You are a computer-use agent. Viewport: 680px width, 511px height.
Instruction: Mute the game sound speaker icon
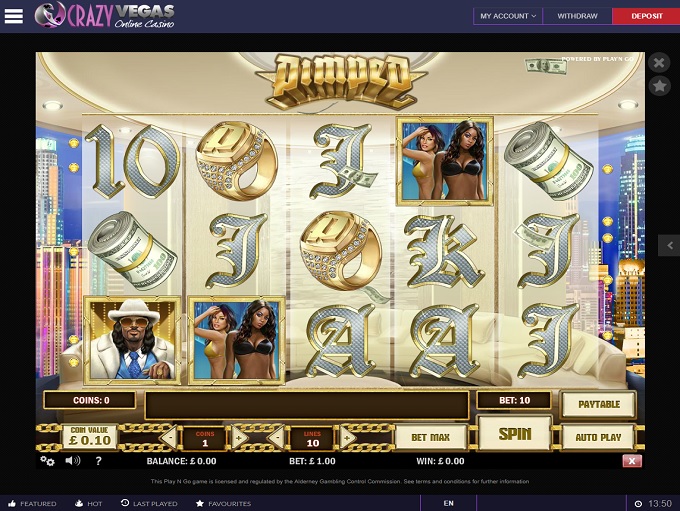(x=72, y=461)
